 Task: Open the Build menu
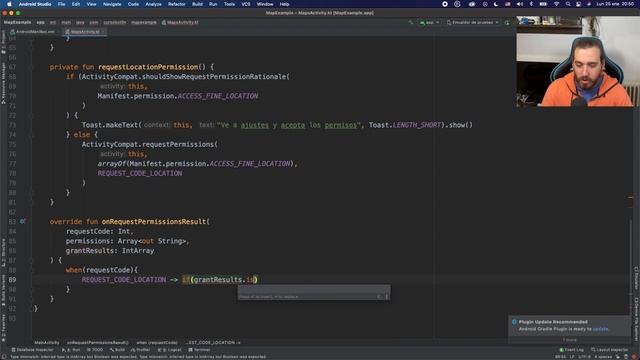tap(198, 4)
